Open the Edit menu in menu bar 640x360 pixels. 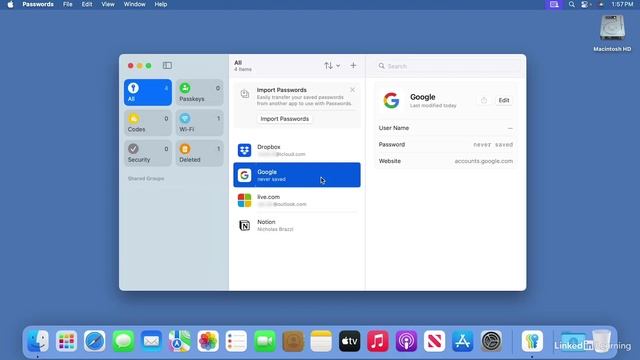87,4
